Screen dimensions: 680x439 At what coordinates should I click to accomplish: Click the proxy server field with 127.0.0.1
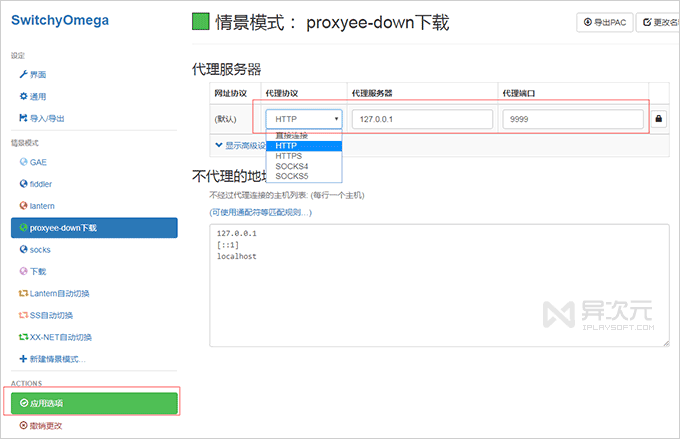coord(422,119)
